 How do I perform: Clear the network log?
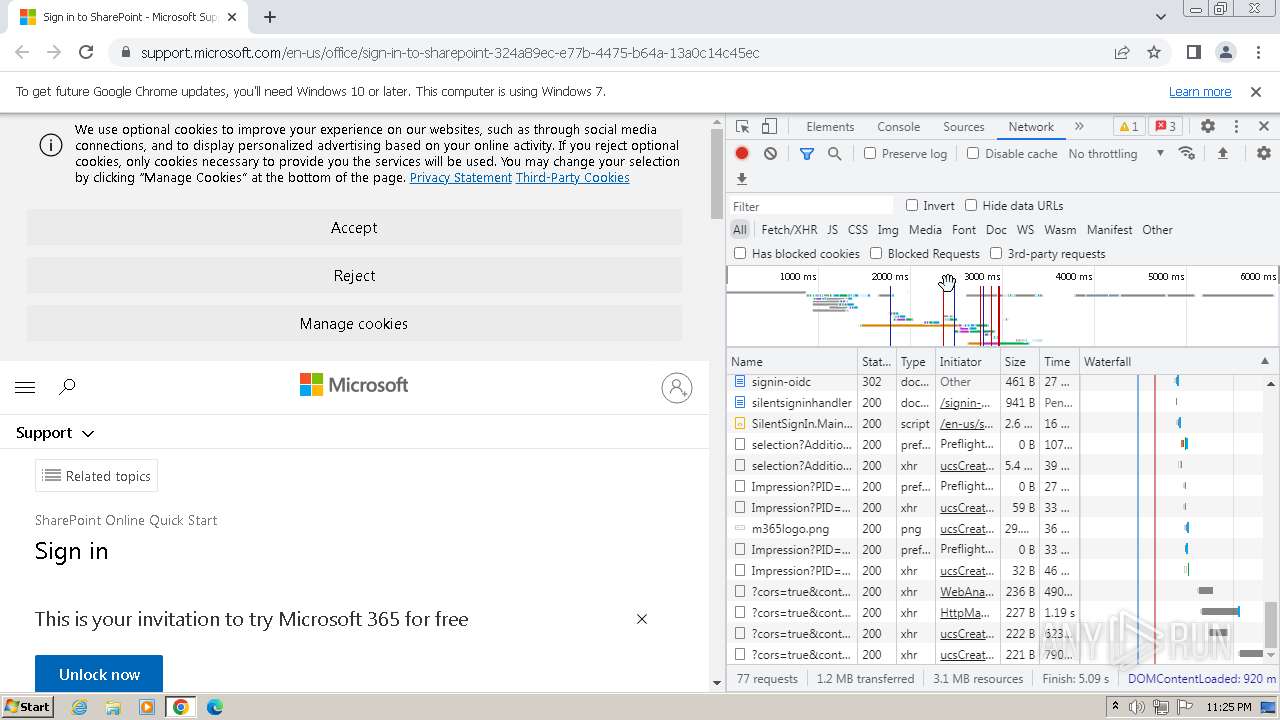(770, 153)
